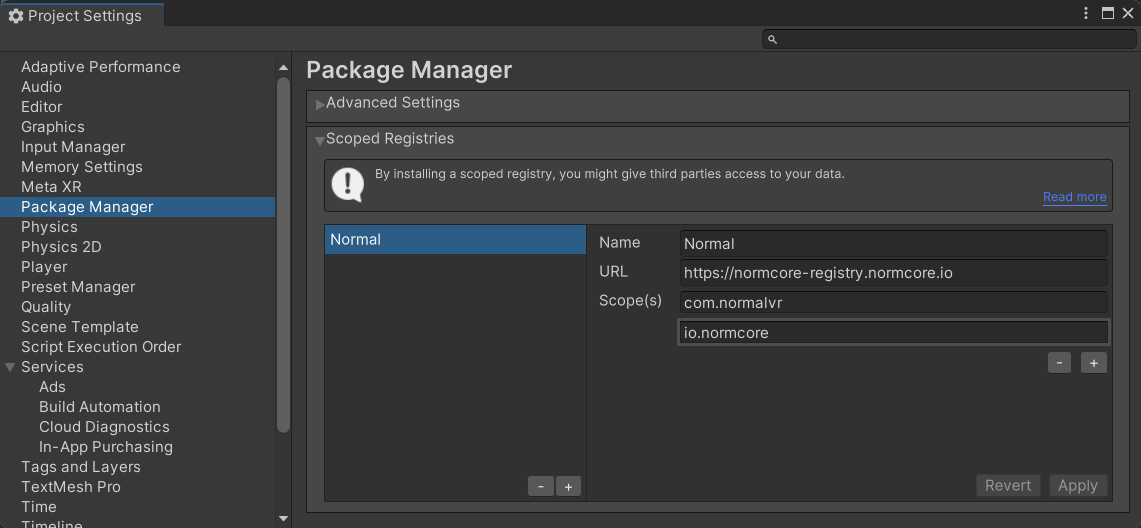1141x528 pixels.
Task: Expand Advanced Settings section
Action: click(x=320, y=104)
